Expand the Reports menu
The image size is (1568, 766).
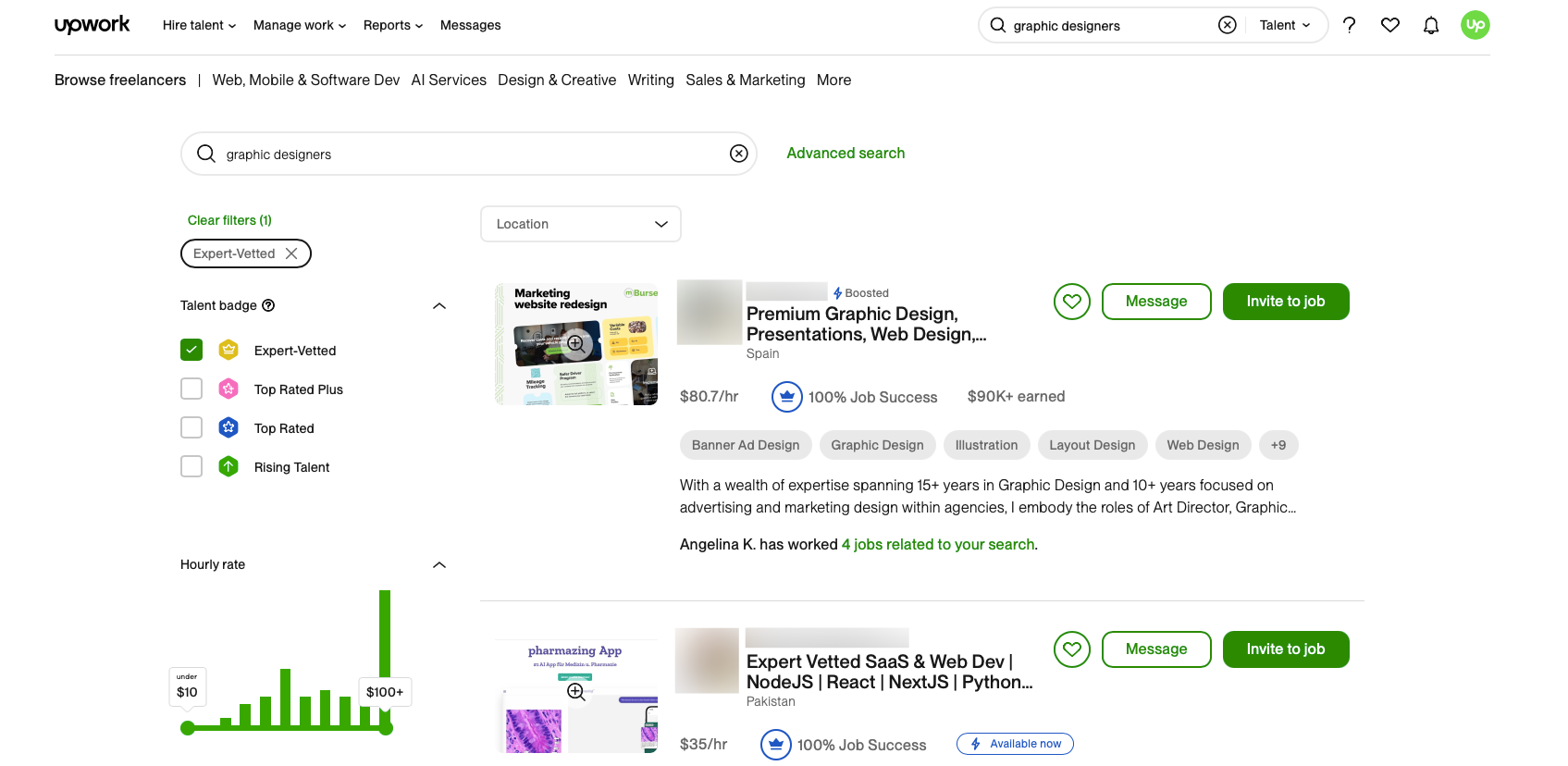(393, 25)
